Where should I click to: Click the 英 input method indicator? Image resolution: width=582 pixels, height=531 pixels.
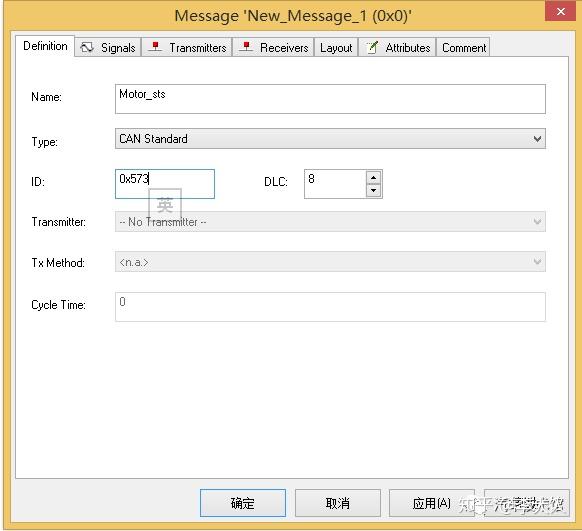(x=165, y=204)
